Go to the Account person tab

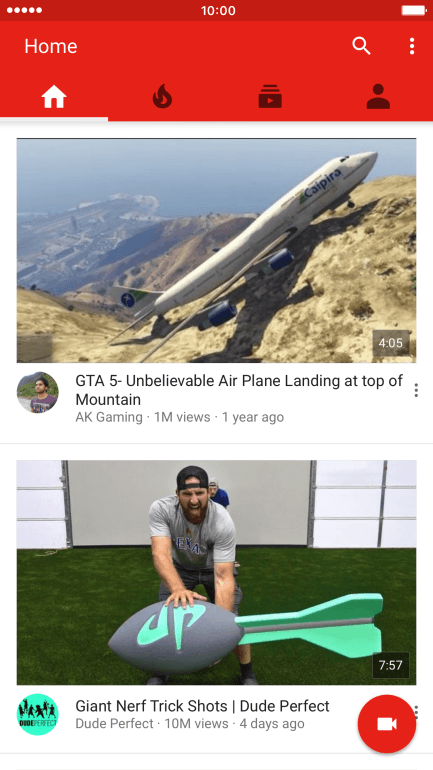pyautogui.click(x=379, y=96)
